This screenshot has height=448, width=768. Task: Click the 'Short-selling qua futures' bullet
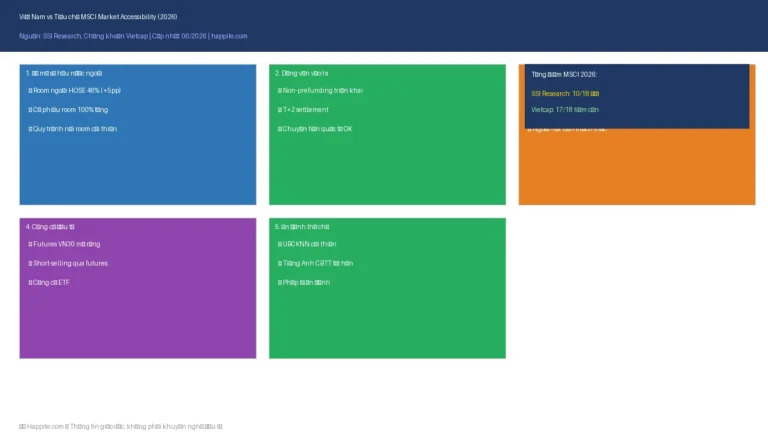pyautogui.click(x=68, y=263)
